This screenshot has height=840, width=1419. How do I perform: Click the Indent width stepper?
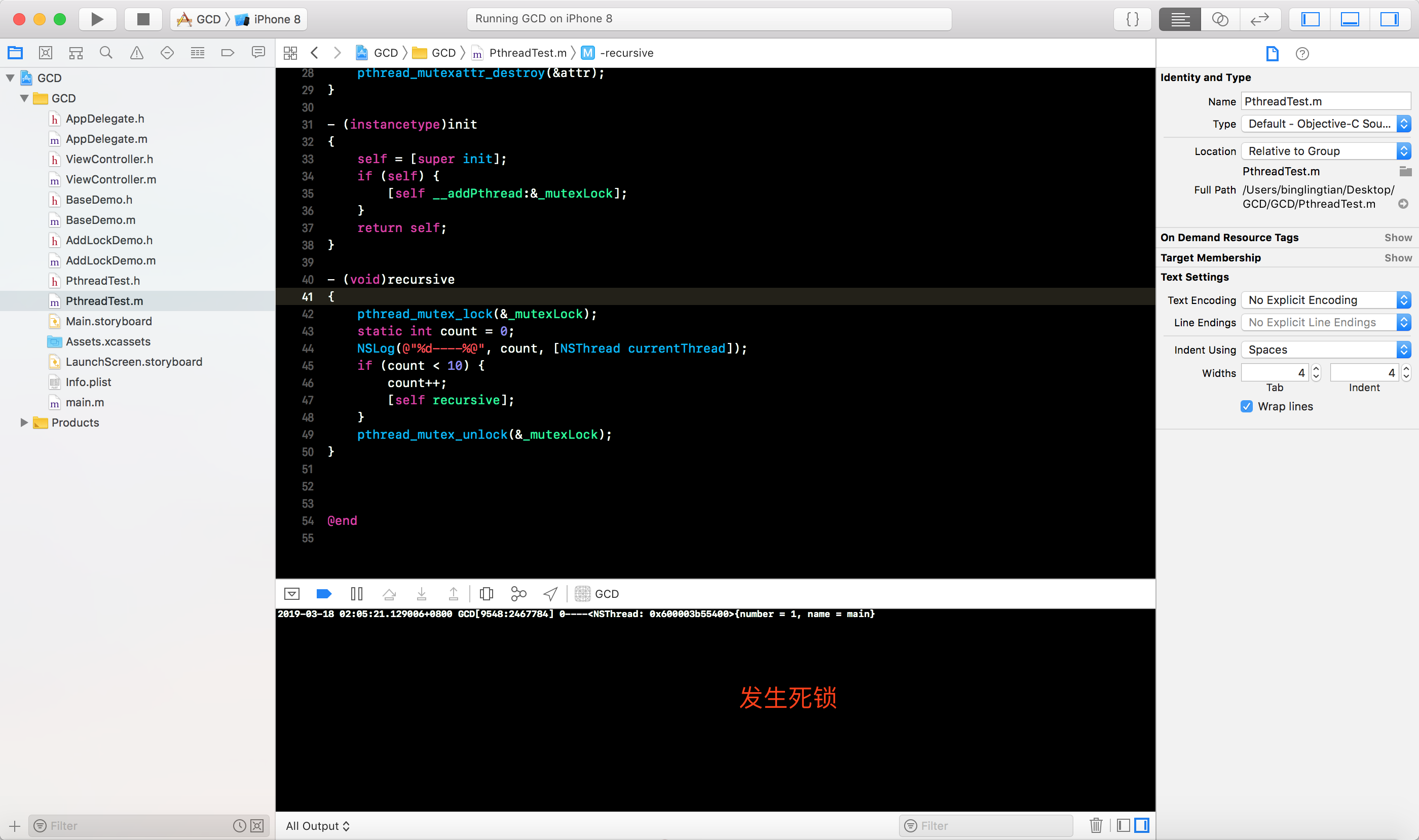pos(1405,372)
